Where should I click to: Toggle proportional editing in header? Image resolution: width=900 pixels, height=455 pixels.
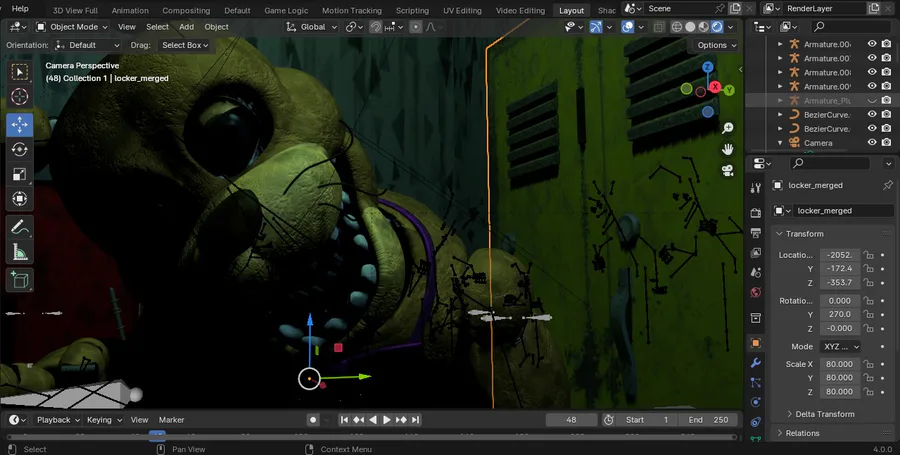click(416, 27)
